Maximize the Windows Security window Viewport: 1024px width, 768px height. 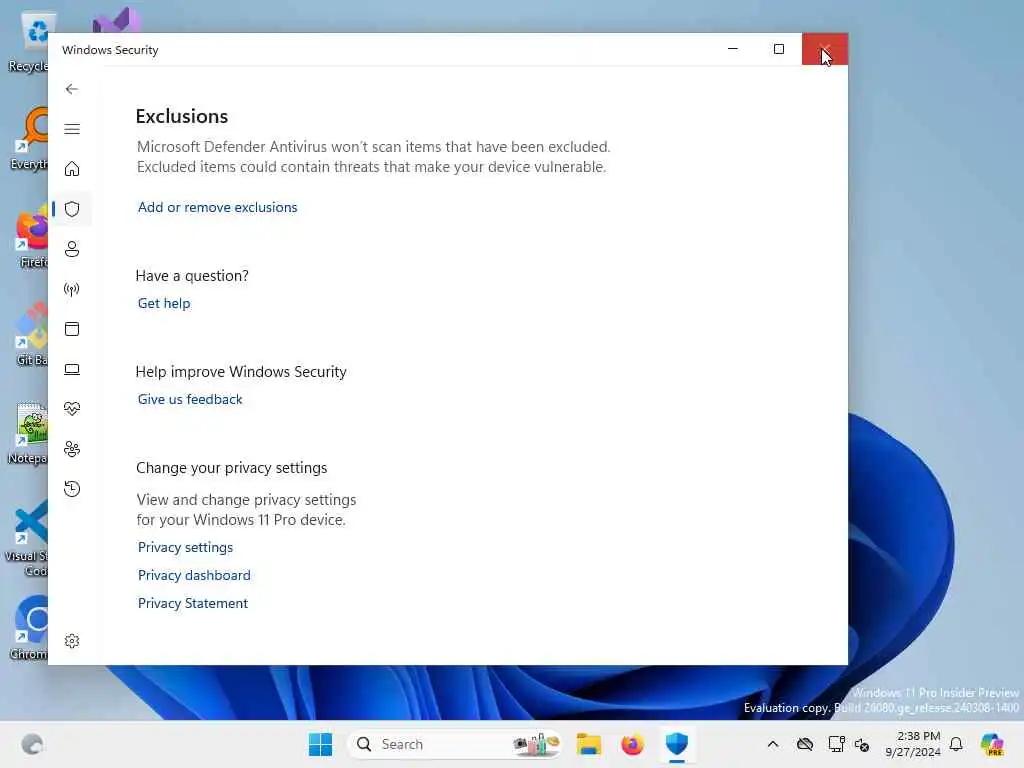(778, 49)
